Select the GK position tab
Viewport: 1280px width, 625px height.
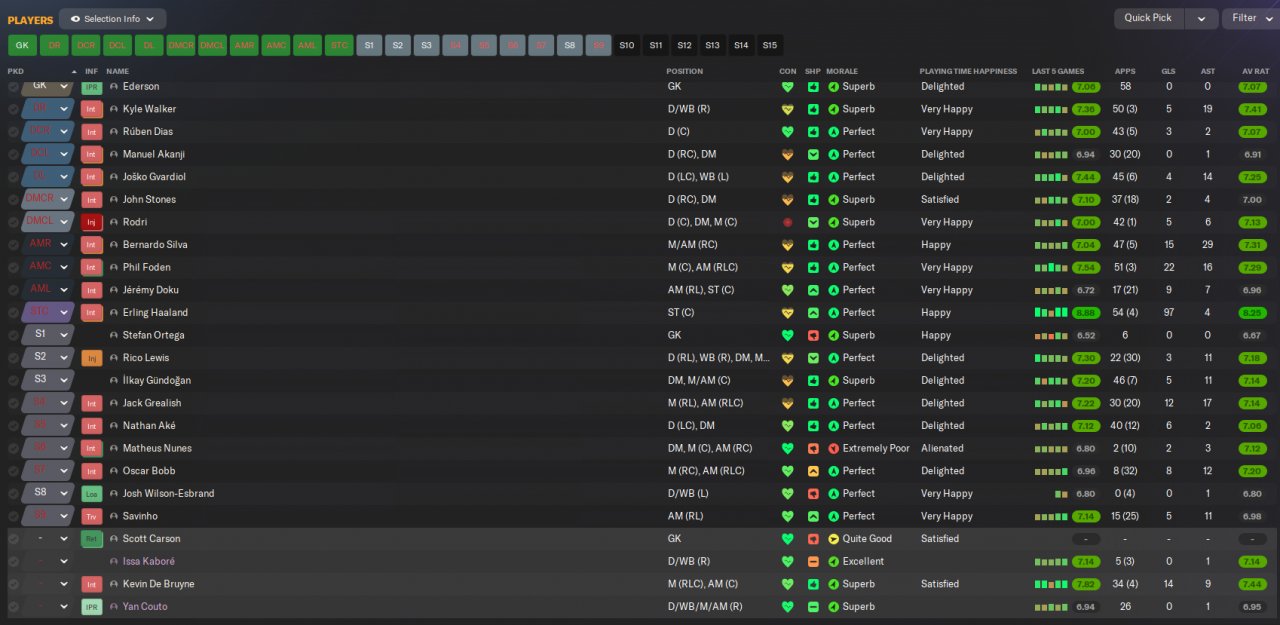click(22, 45)
